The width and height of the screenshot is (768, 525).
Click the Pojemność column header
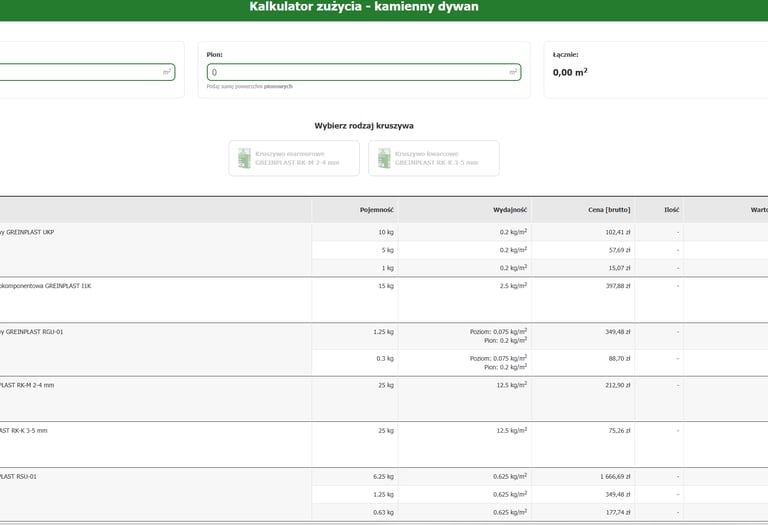point(377,210)
